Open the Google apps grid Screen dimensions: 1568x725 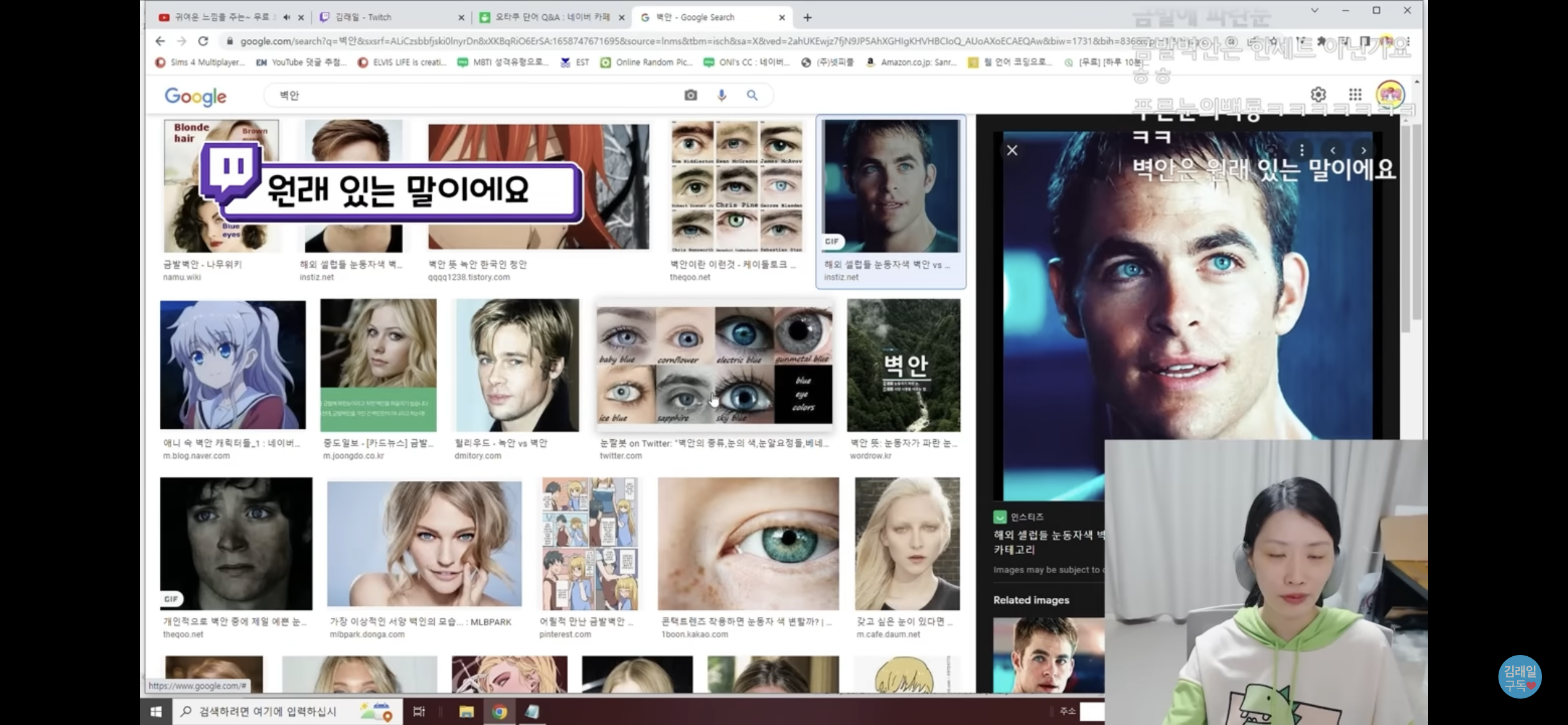[1355, 95]
